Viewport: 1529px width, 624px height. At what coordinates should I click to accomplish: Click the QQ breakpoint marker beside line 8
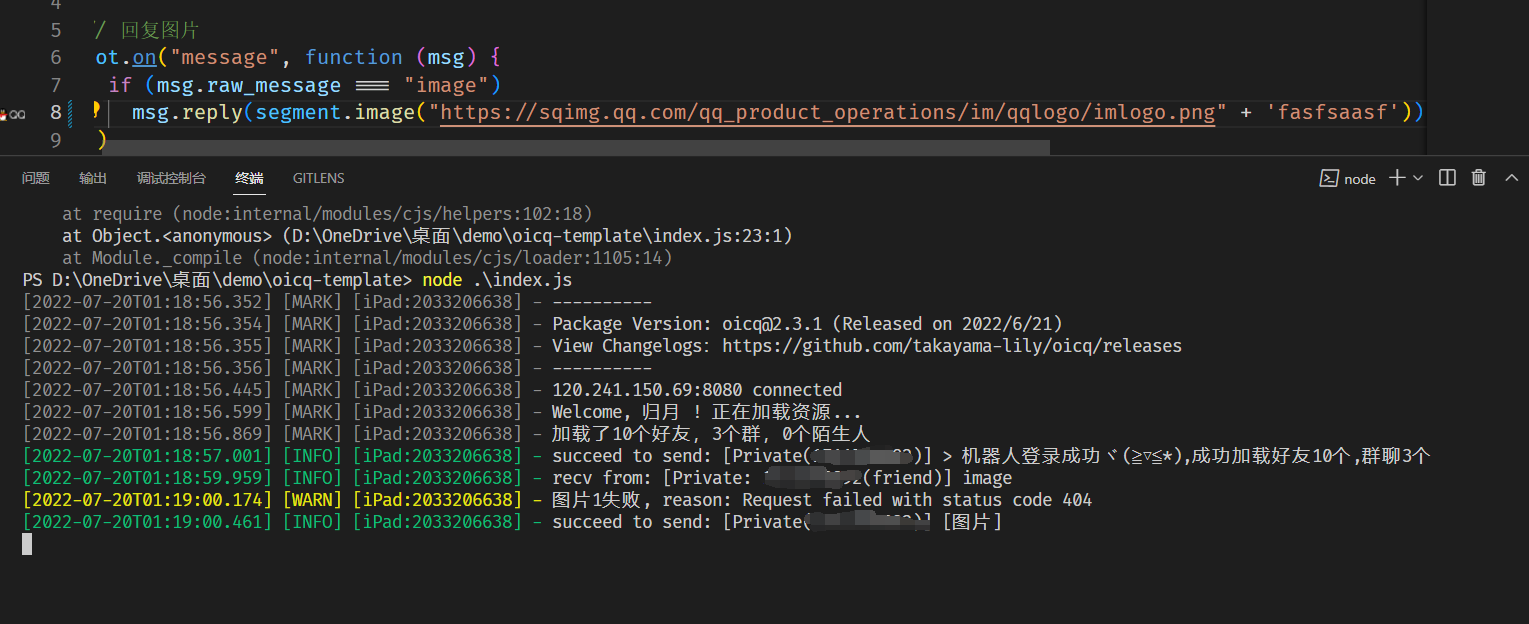coord(14,114)
